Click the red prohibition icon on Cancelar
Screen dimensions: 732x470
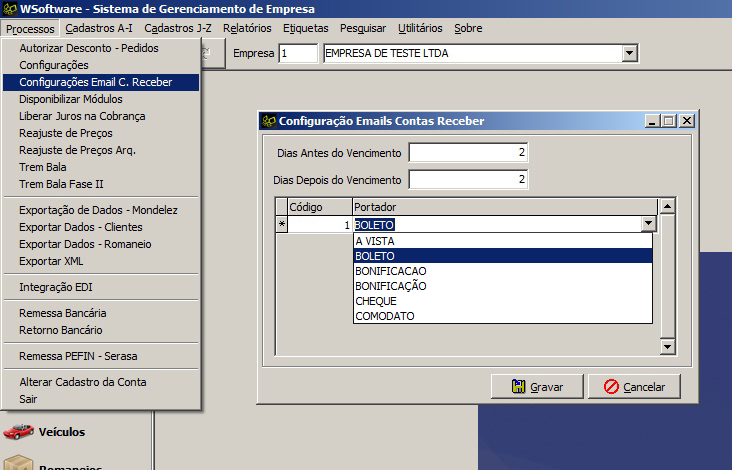tap(610, 387)
